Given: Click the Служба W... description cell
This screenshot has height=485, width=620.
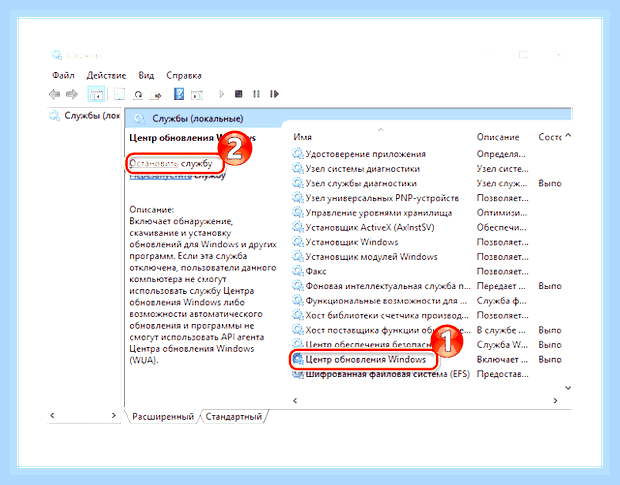Looking at the screenshot, I should pyautogui.click(x=502, y=345).
